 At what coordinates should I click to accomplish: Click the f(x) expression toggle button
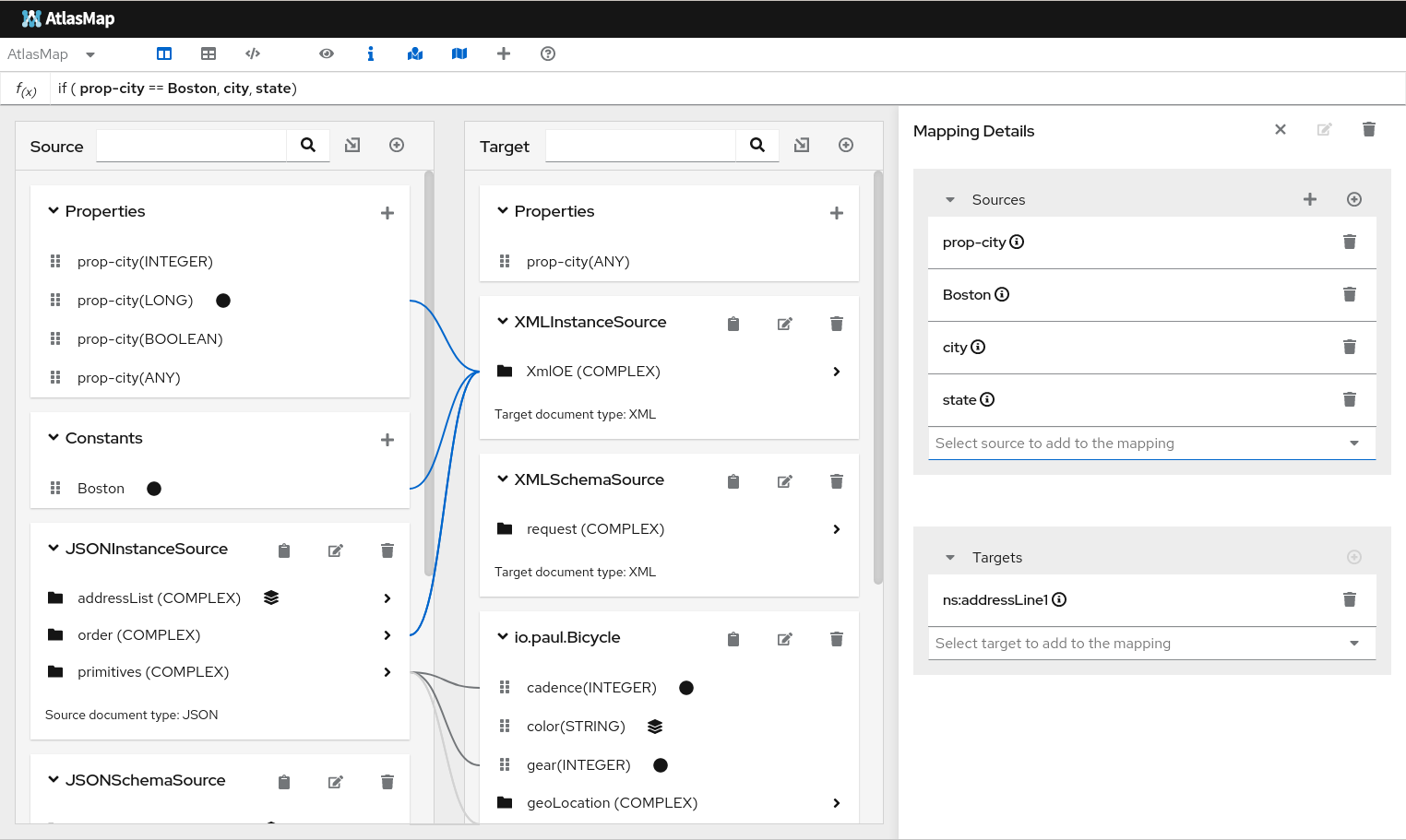click(26, 89)
